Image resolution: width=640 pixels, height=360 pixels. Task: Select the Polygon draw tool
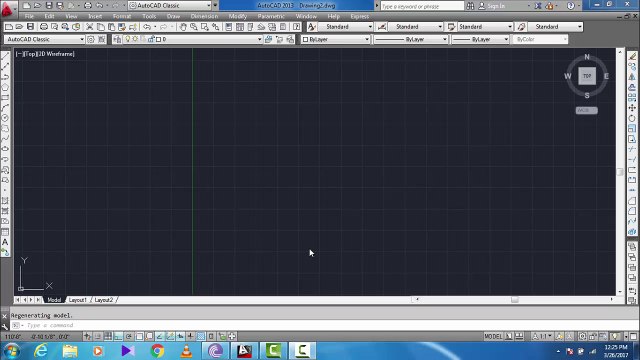coord(5,87)
